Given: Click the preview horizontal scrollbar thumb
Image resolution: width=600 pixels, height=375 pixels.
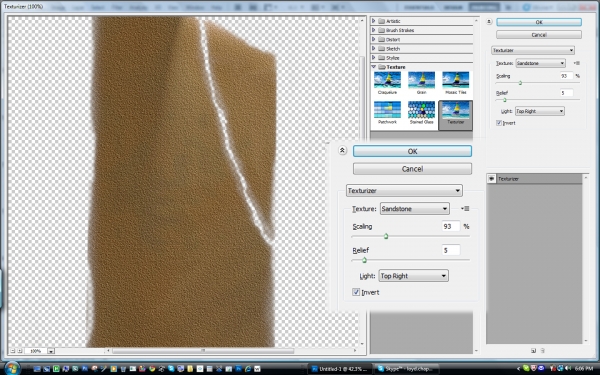Looking at the screenshot, I should (x=203, y=350).
